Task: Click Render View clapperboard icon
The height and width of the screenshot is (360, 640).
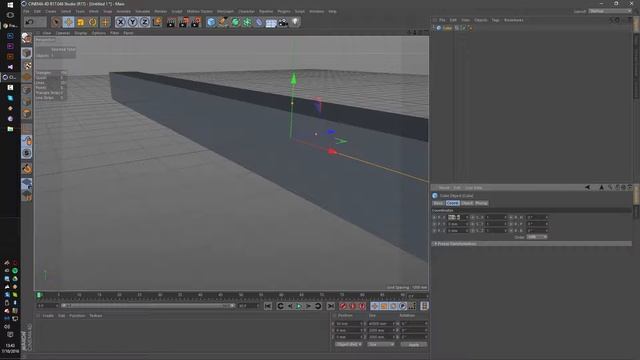Action: click(x=171, y=22)
